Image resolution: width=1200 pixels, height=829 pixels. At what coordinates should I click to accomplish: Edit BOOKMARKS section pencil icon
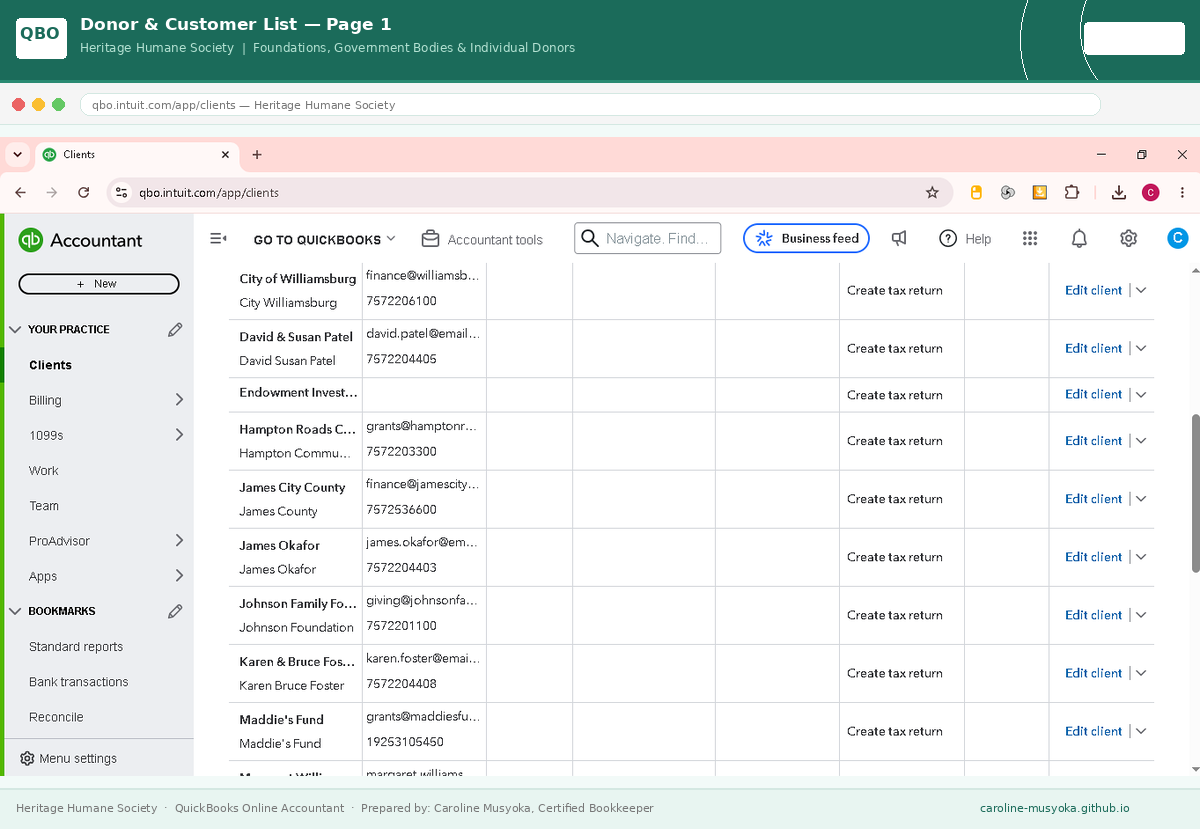[175, 611]
